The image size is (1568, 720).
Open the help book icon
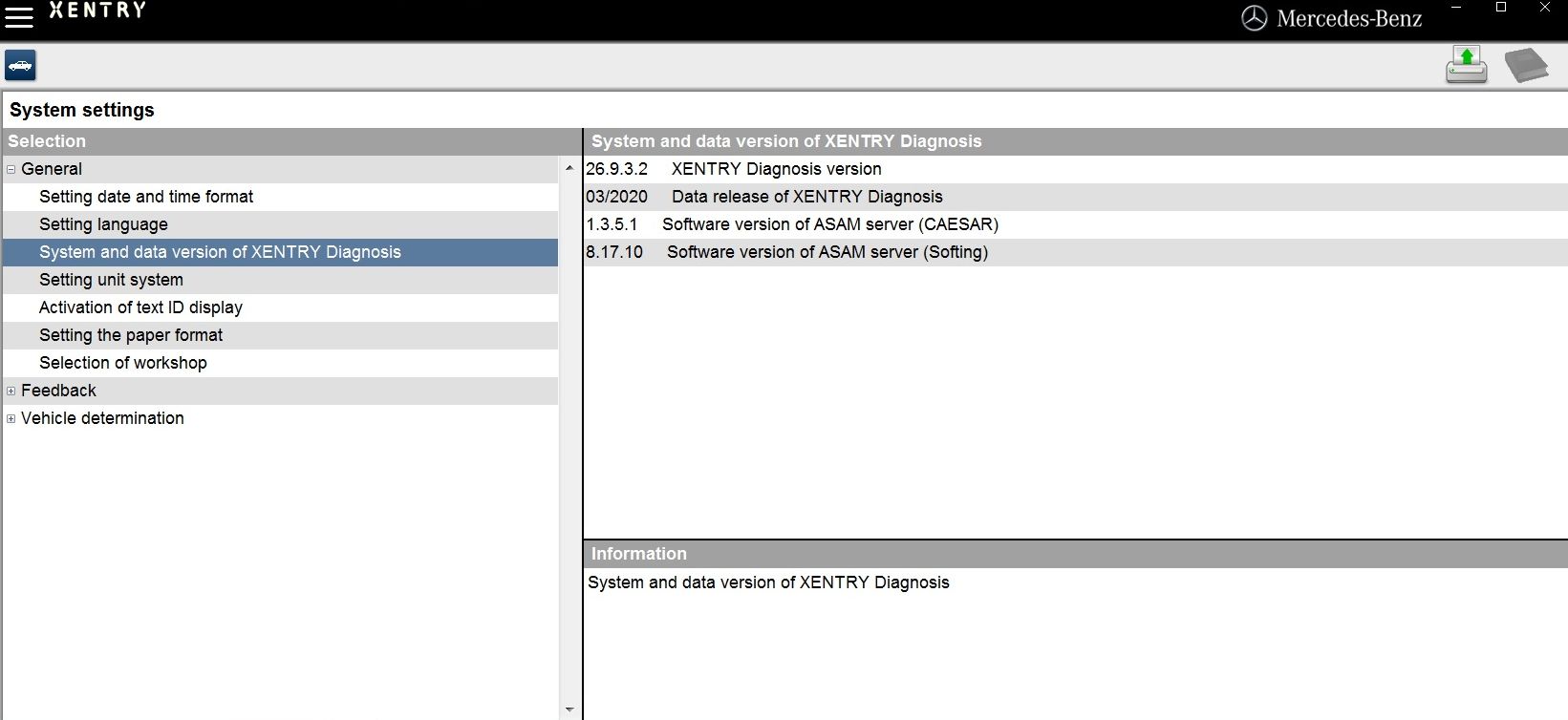coord(1526,66)
